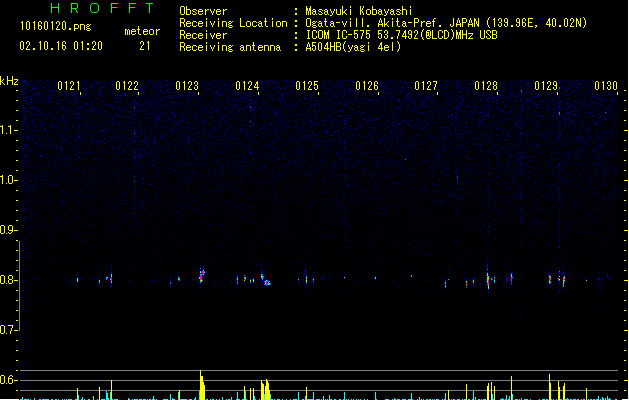Click the meteor count value 21
629x400 pixels.
(x=145, y=46)
